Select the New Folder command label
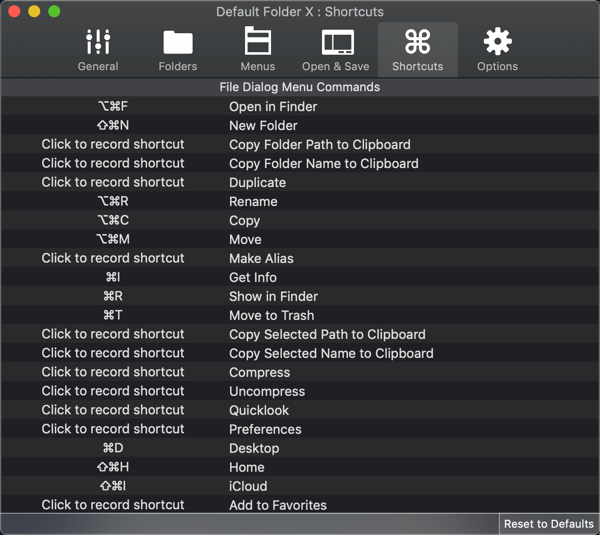 pyautogui.click(x=263, y=126)
